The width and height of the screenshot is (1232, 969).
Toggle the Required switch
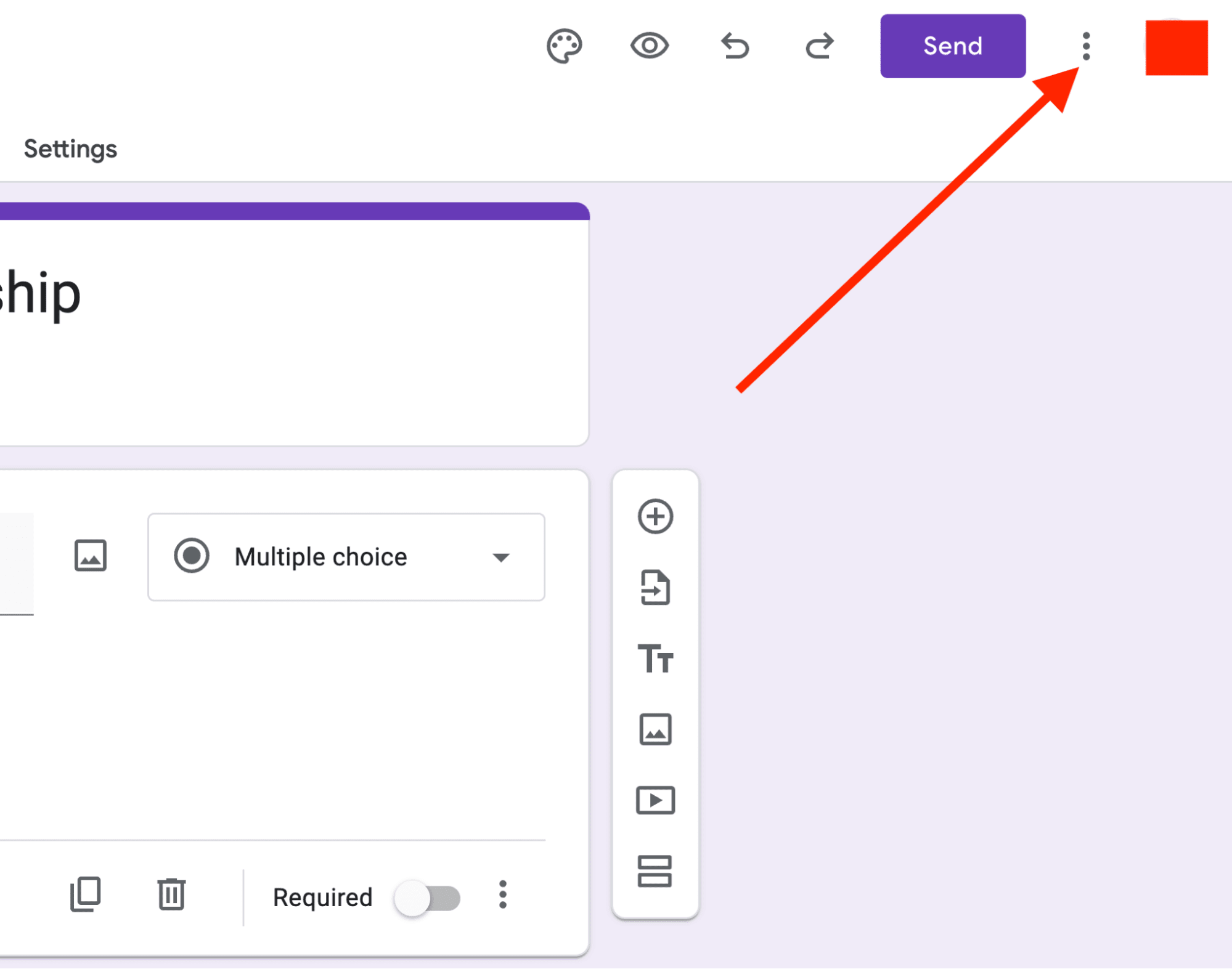(428, 898)
